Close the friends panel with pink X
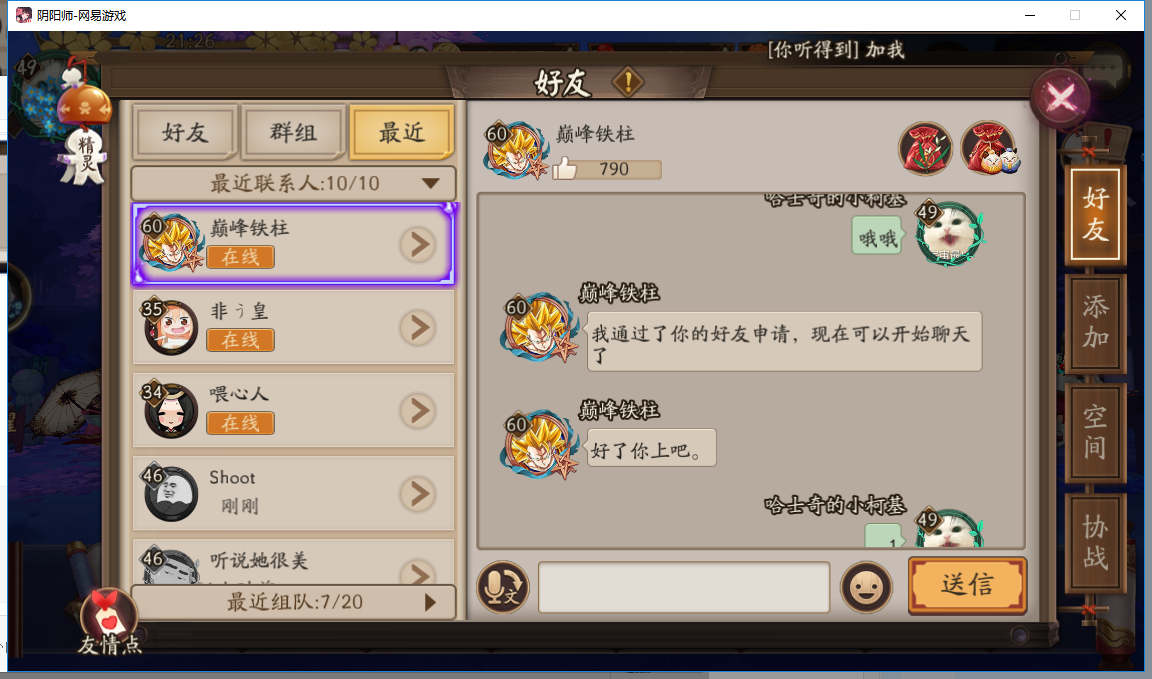Screen dimensions: 1152x679 point(1060,97)
